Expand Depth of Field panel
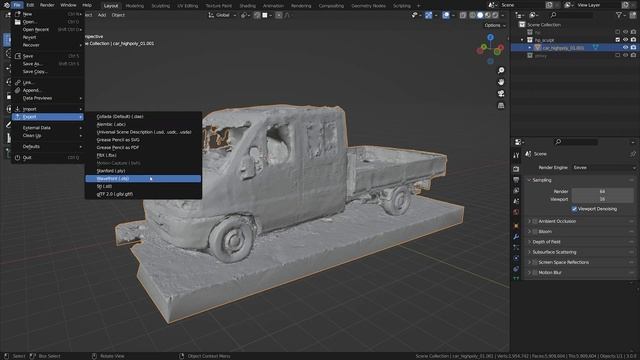640x360 pixels. click(529, 242)
